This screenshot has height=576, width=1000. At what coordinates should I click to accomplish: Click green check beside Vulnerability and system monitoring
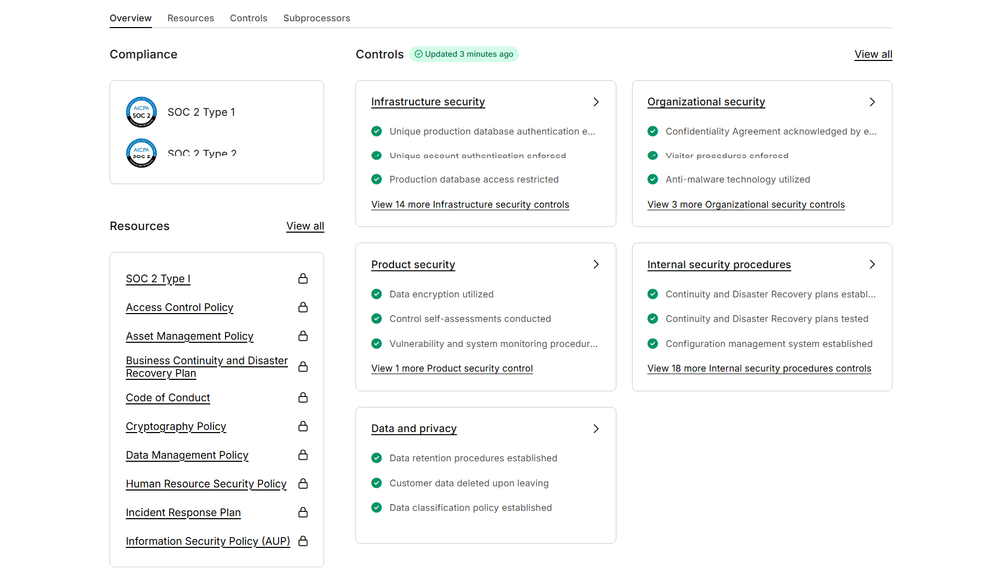point(376,343)
